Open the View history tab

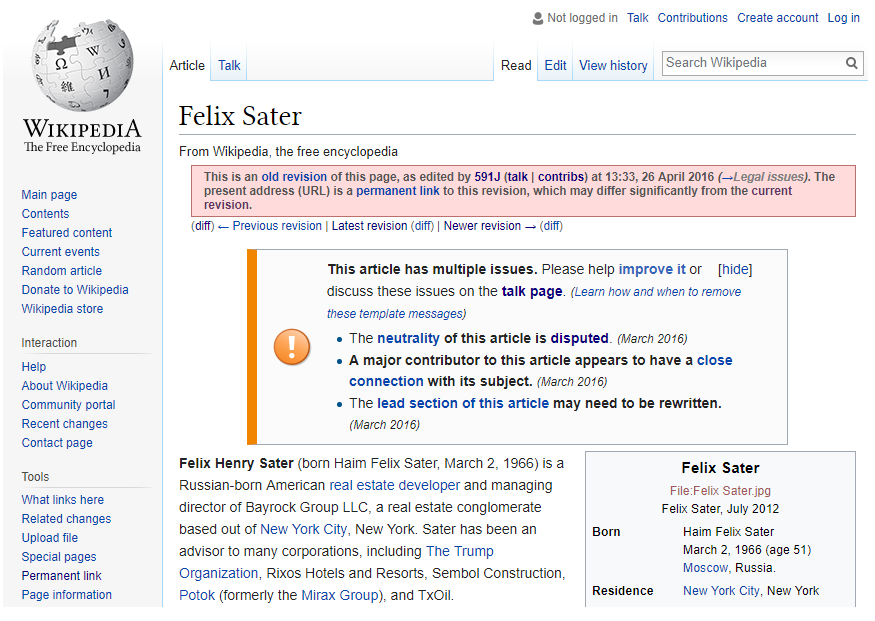[x=613, y=66]
